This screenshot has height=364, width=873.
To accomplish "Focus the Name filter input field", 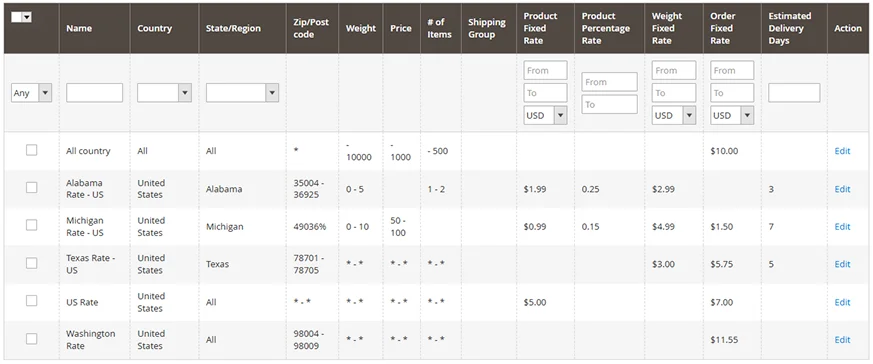I will pyautogui.click(x=94, y=93).
